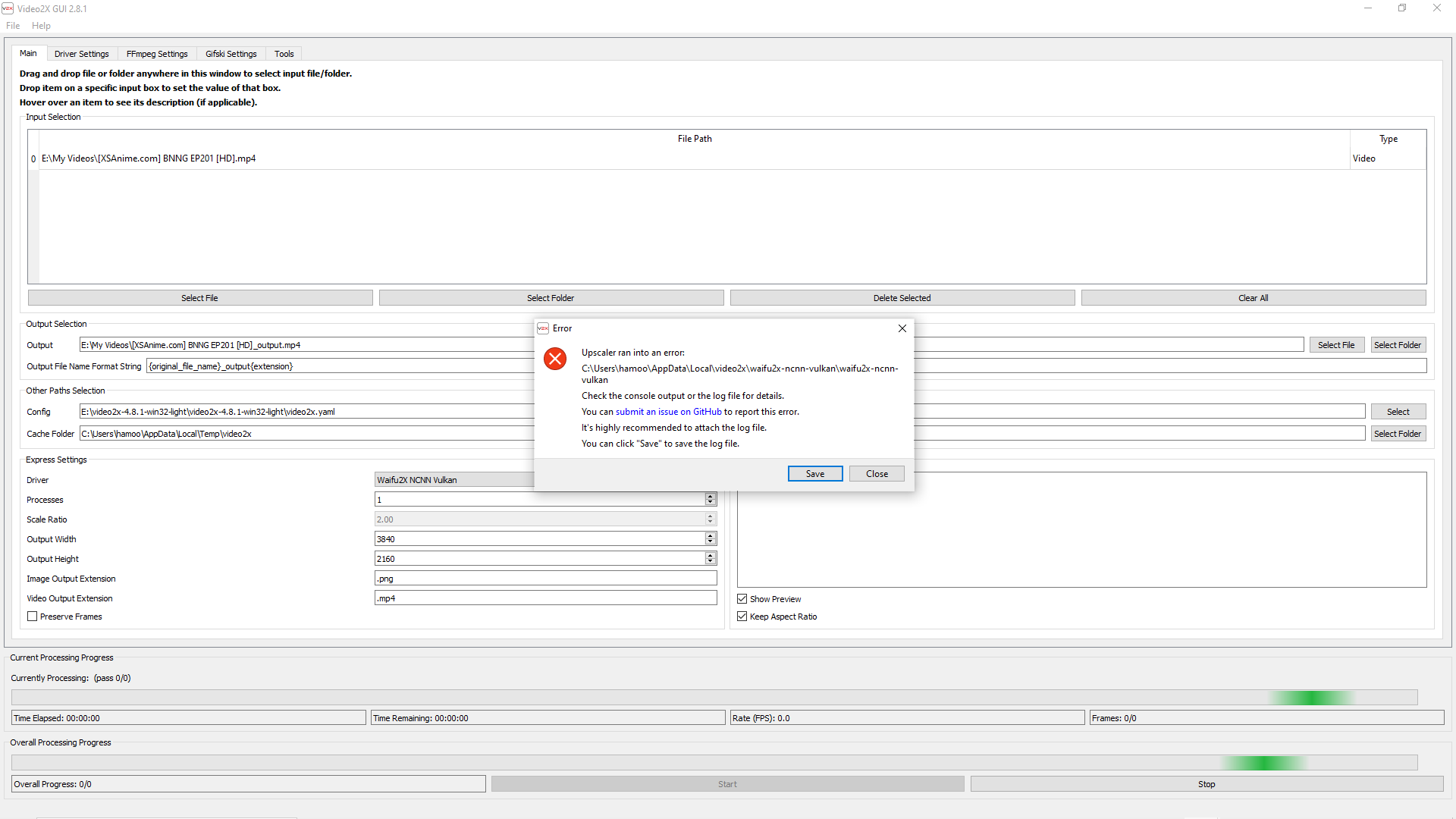Screen dimensions: 1456x819
Task: Increase Output Height with up arrow
Action: (x=711, y=555)
